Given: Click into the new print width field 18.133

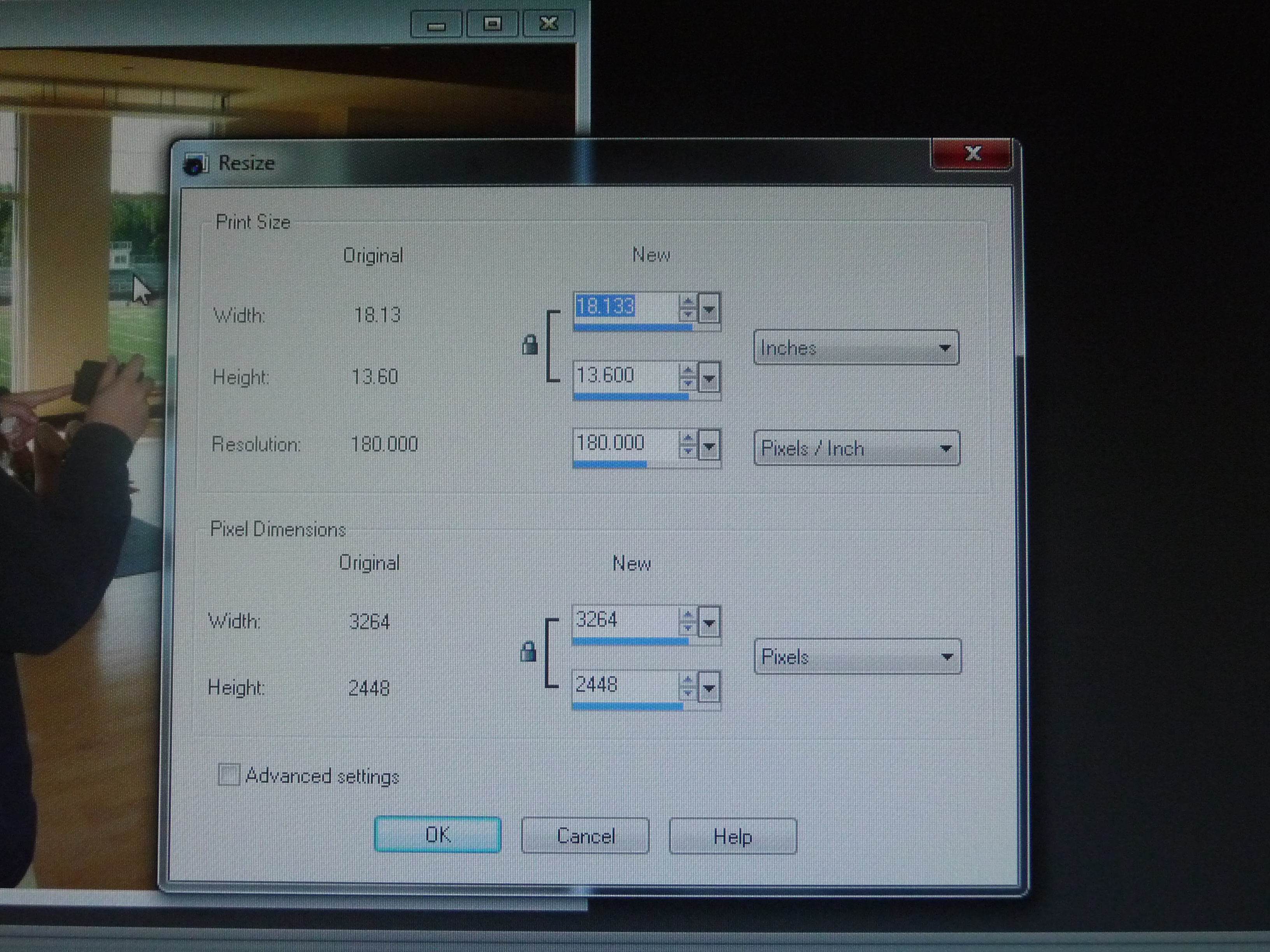Looking at the screenshot, I should pyautogui.click(x=625, y=306).
